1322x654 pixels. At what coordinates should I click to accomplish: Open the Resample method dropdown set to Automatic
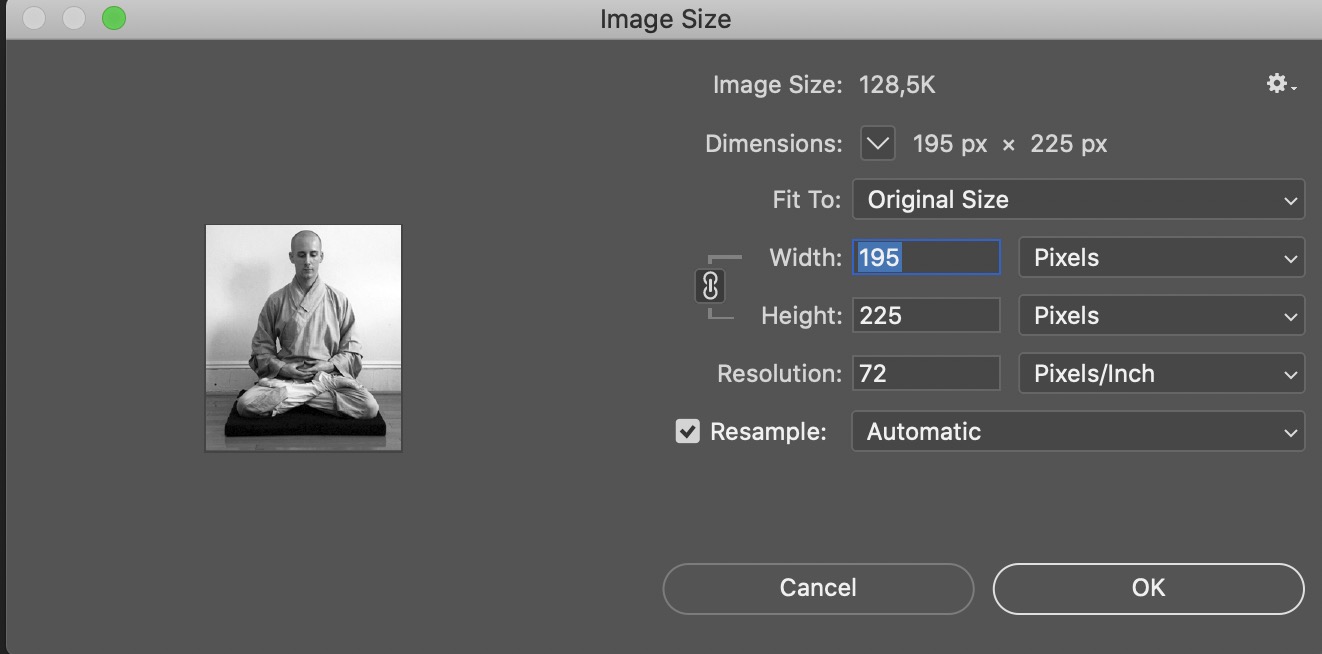pyautogui.click(x=1078, y=431)
